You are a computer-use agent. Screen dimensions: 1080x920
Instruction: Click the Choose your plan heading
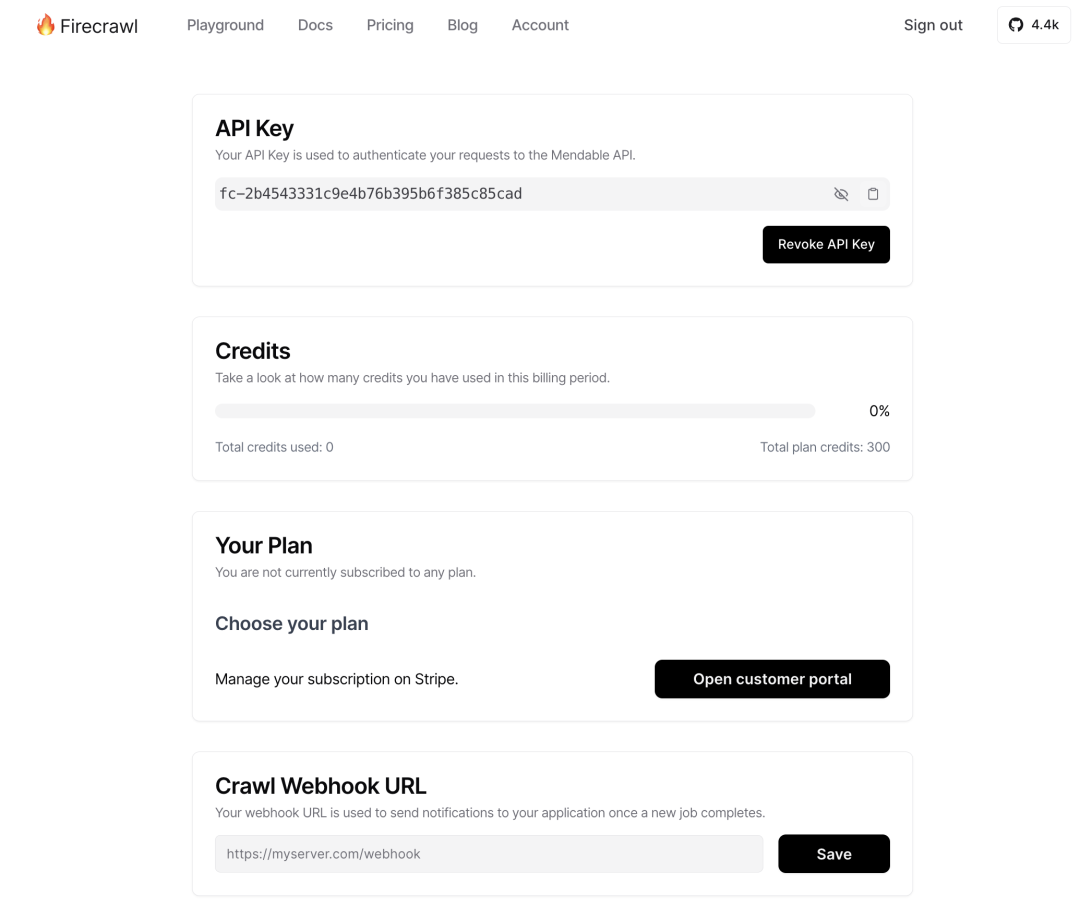tap(292, 623)
